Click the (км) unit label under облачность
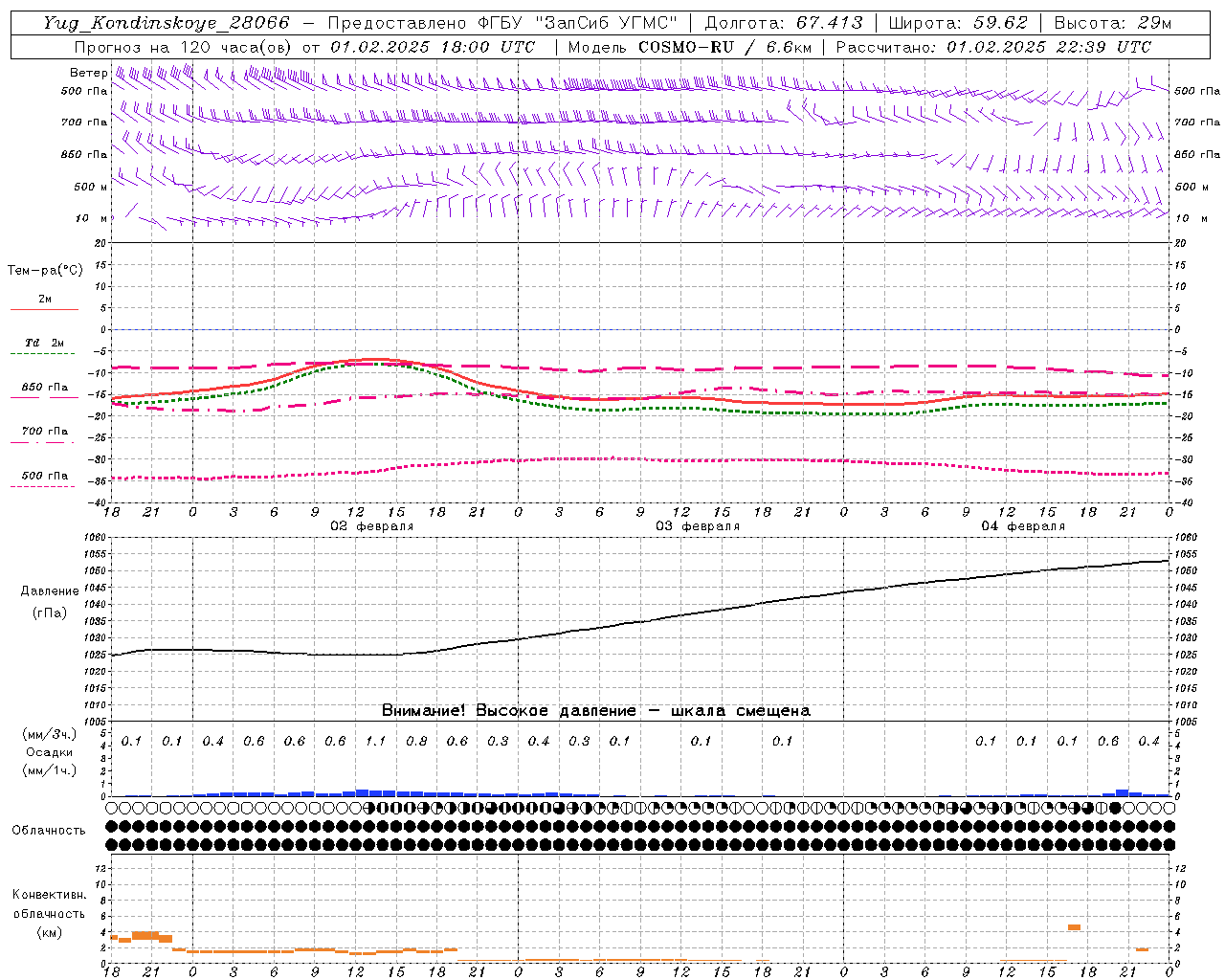This screenshot has width=1225, height=980. pos(50,931)
